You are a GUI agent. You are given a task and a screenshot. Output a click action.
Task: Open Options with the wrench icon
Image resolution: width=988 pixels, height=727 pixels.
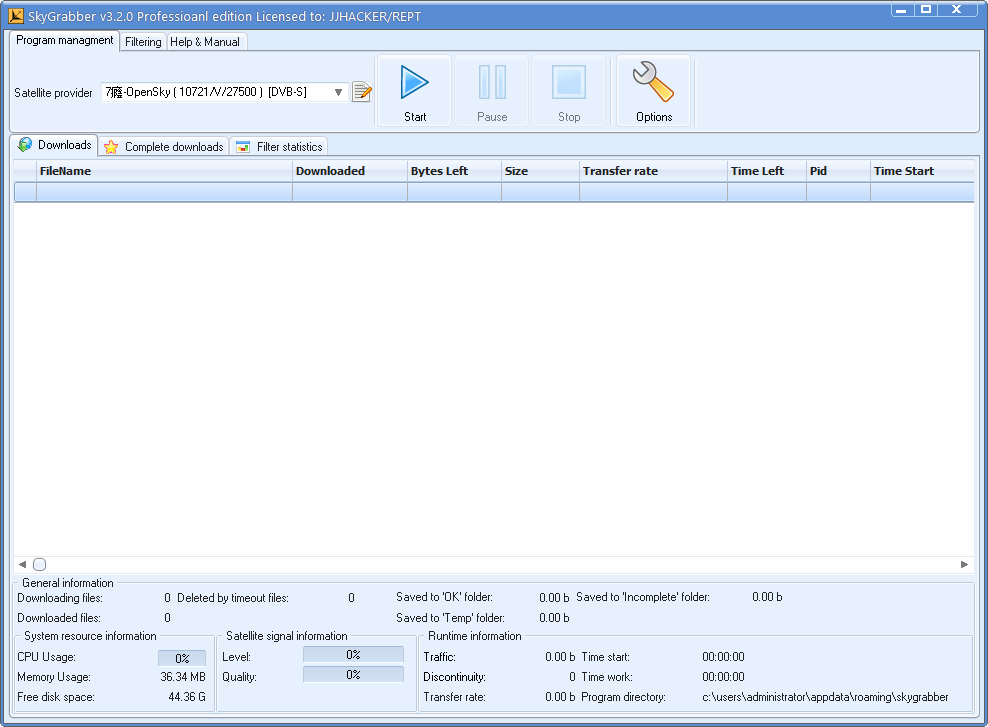pyautogui.click(x=653, y=91)
